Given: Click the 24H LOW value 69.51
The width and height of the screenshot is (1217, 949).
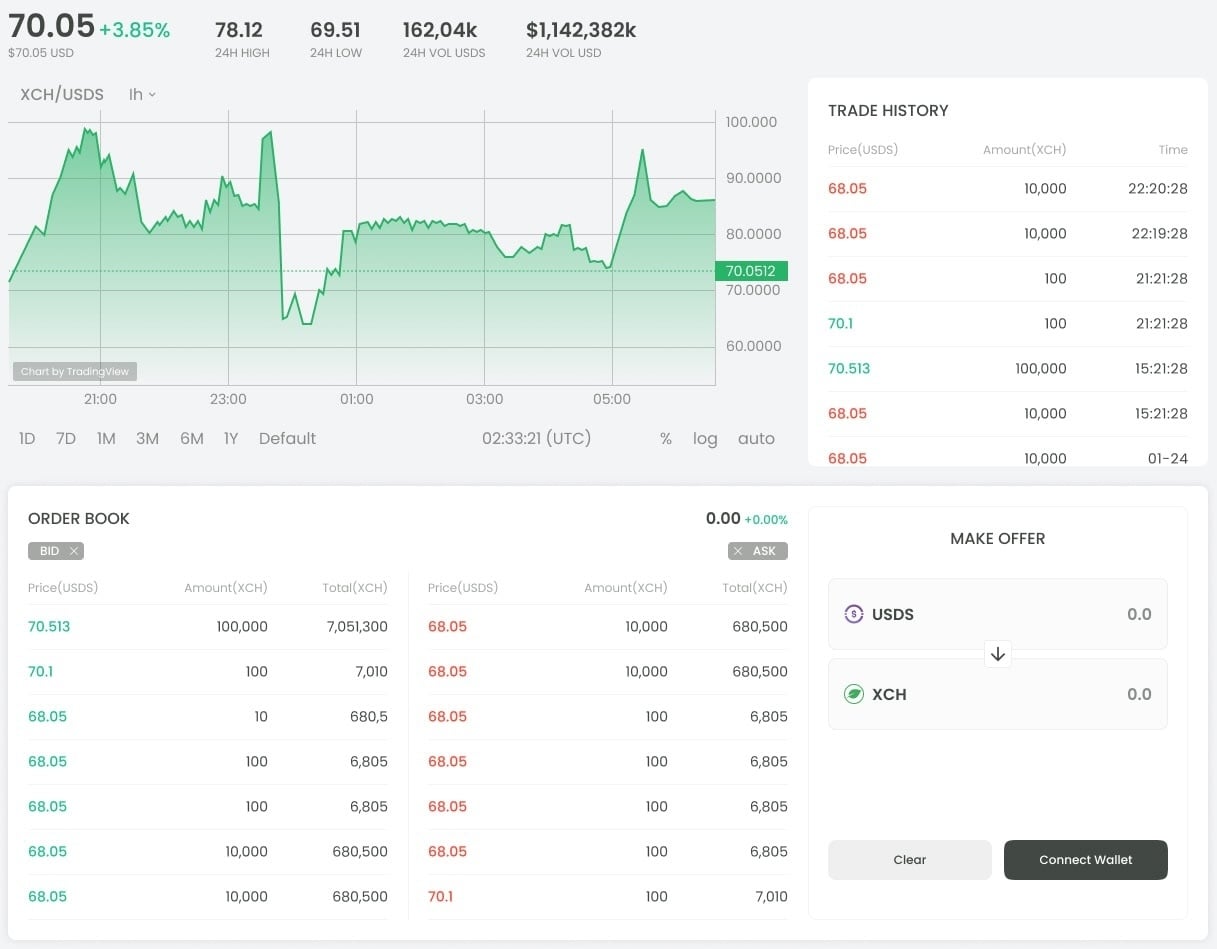Looking at the screenshot, I should pos(335,30).
